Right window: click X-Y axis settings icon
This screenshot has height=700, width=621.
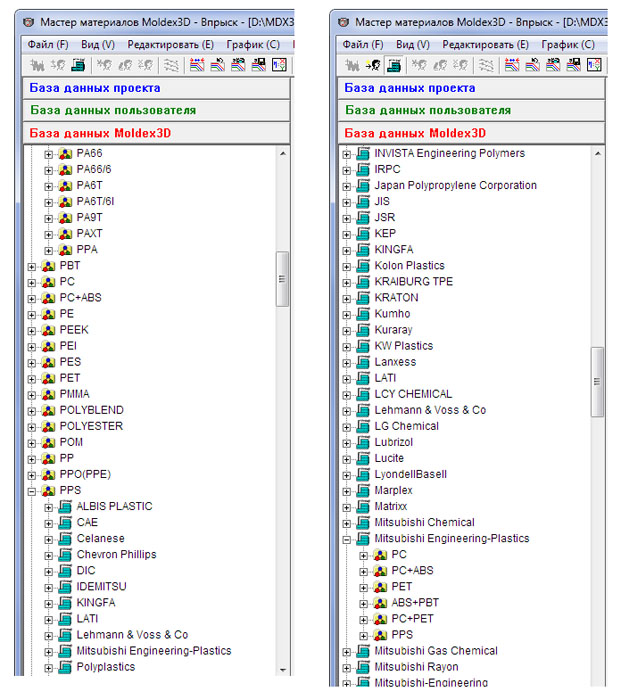click(x=594, y=65)
